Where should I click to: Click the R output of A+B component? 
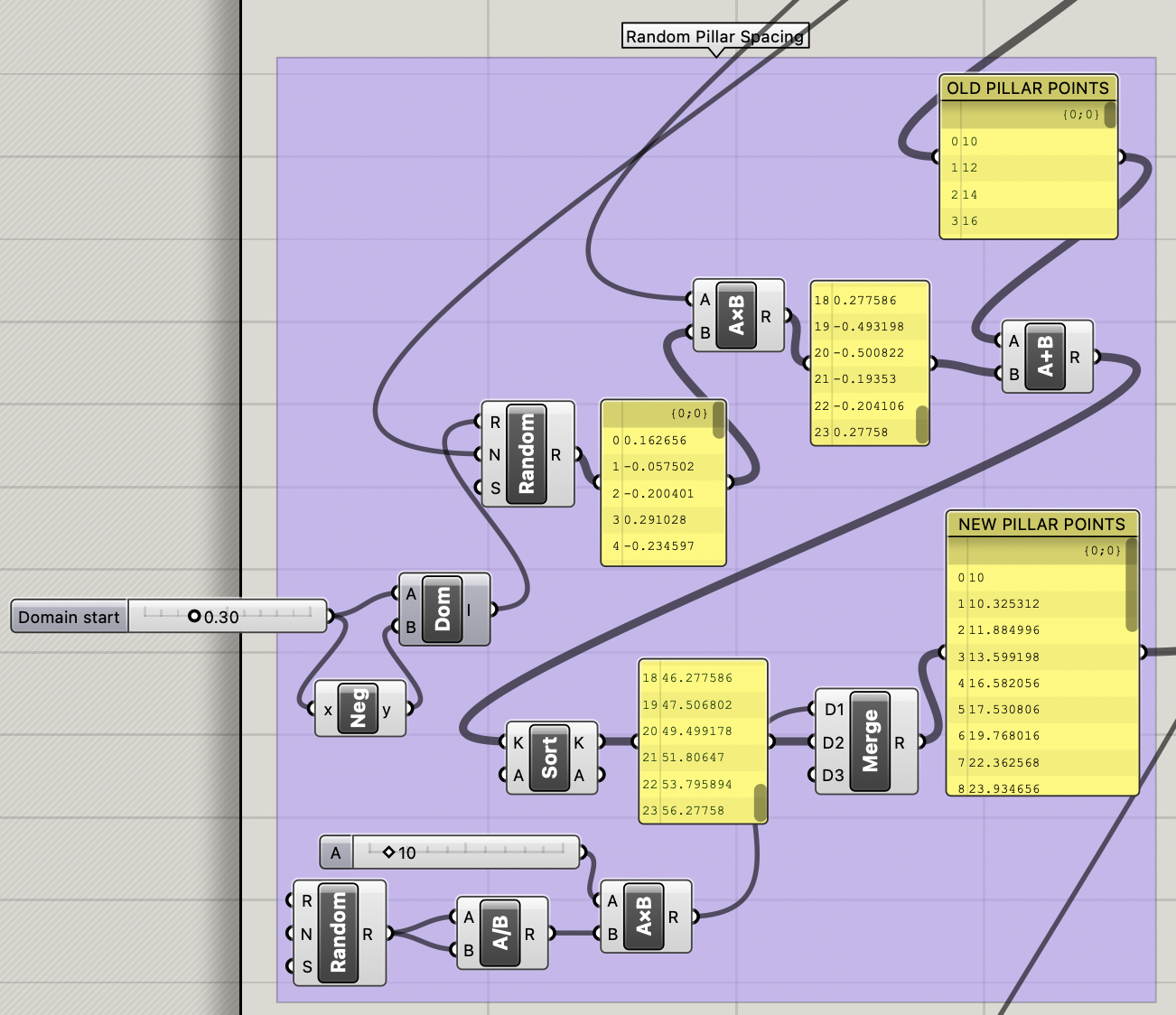click(x=1075, y=357)
